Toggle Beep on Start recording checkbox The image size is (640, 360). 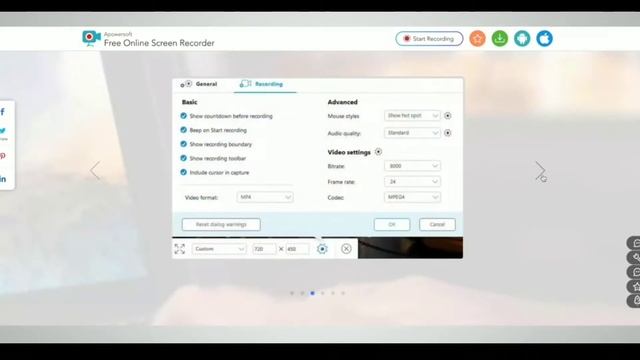[x=184, y=130]
